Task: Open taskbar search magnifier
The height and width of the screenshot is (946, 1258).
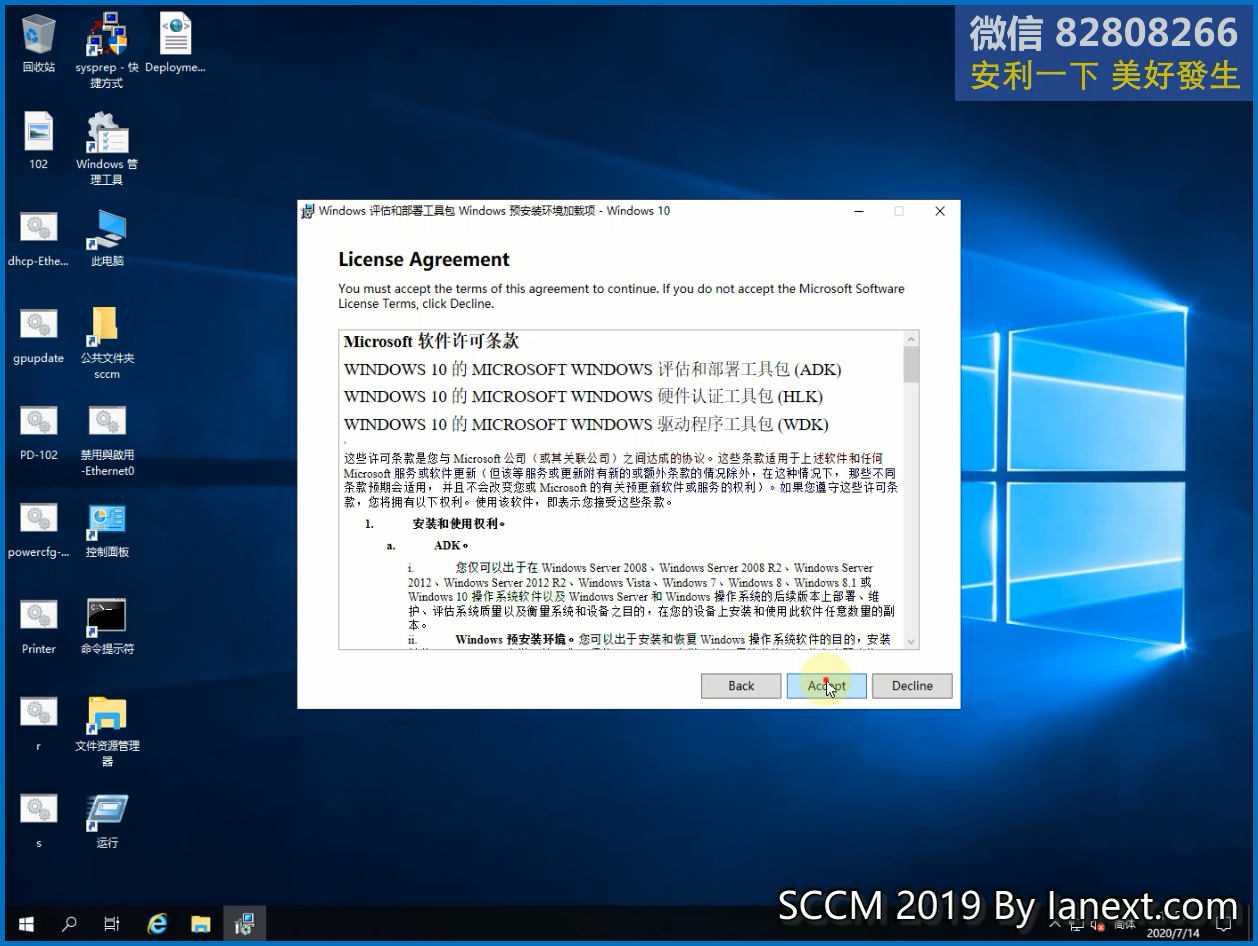Action: 69,924
